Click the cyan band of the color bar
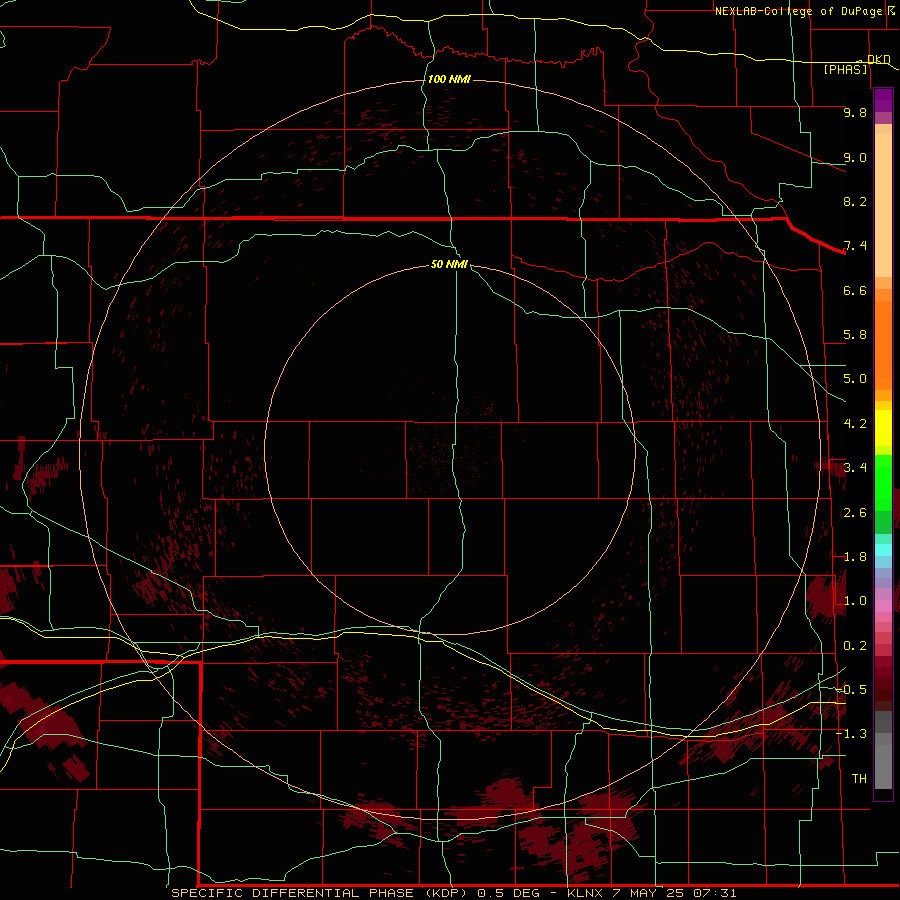The width and height of the screenshot is (900, 900). 883,549
